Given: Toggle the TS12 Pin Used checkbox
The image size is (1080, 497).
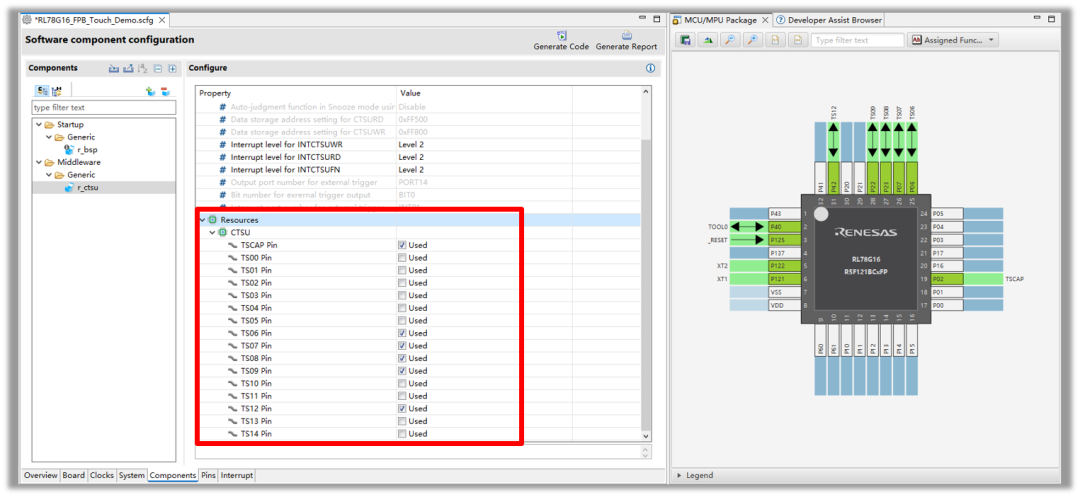Looking at the screenshot, I should point(402,409).
